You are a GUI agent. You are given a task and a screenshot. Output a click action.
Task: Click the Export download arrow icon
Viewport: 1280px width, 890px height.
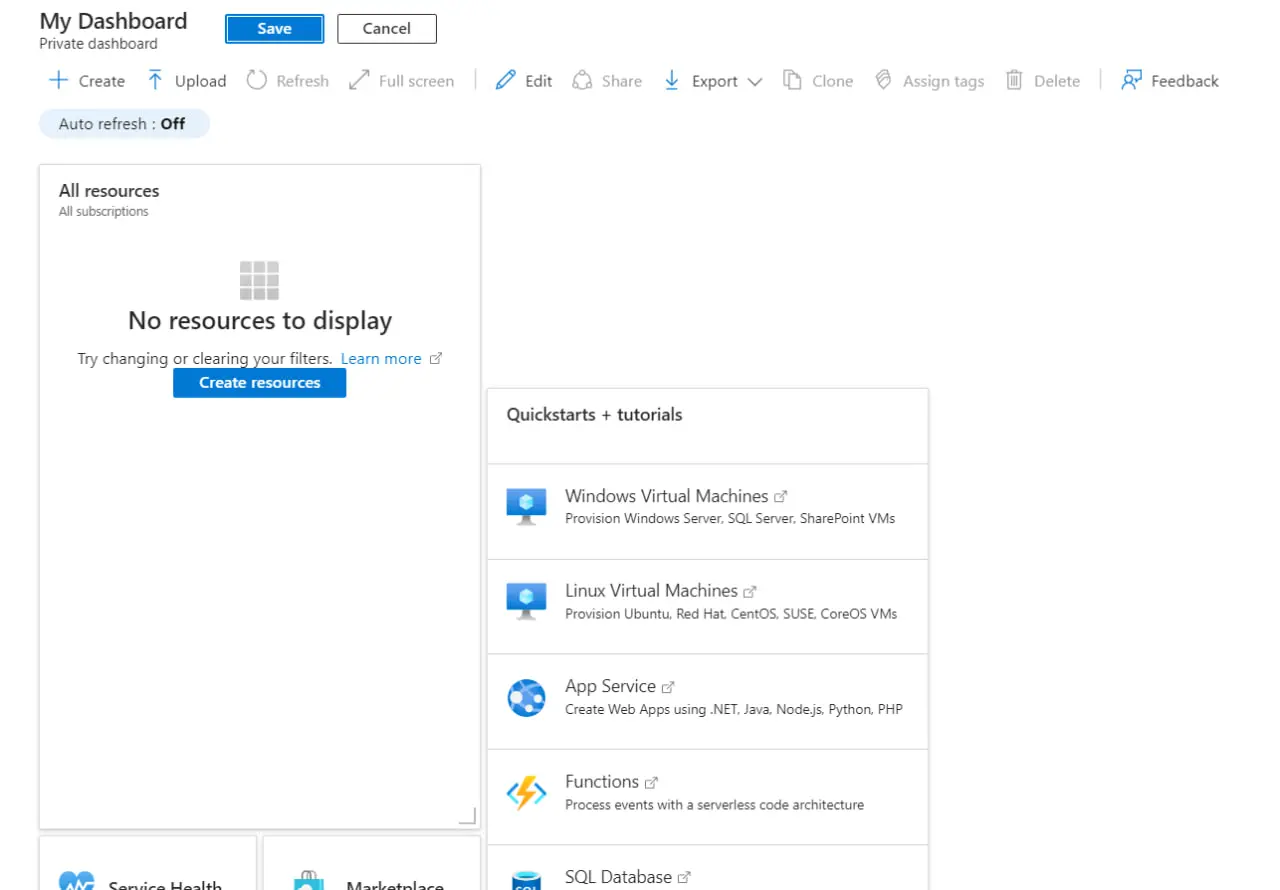672,81
